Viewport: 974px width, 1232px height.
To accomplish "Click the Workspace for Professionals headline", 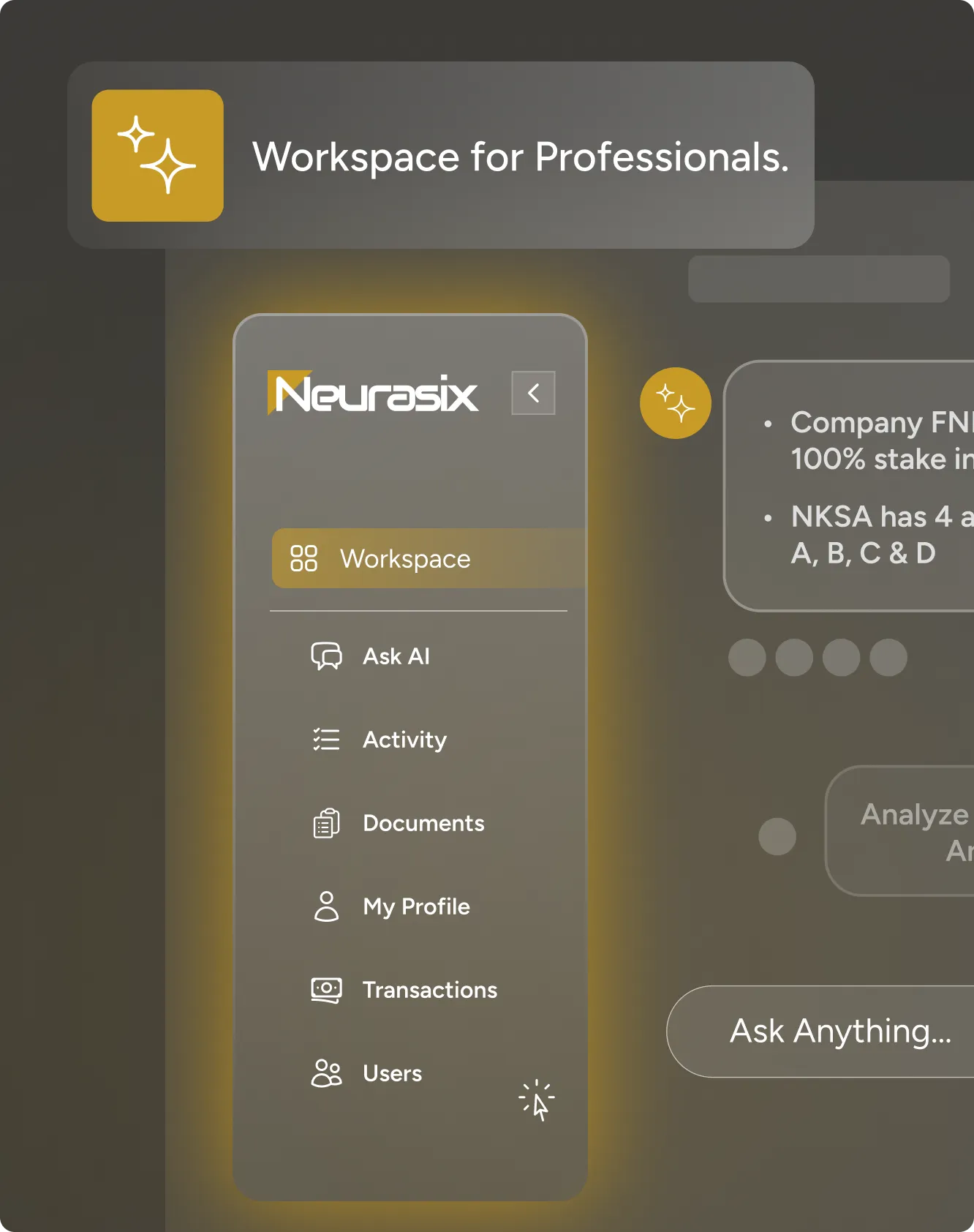I will pyautogui.click(x=521, y=157).
